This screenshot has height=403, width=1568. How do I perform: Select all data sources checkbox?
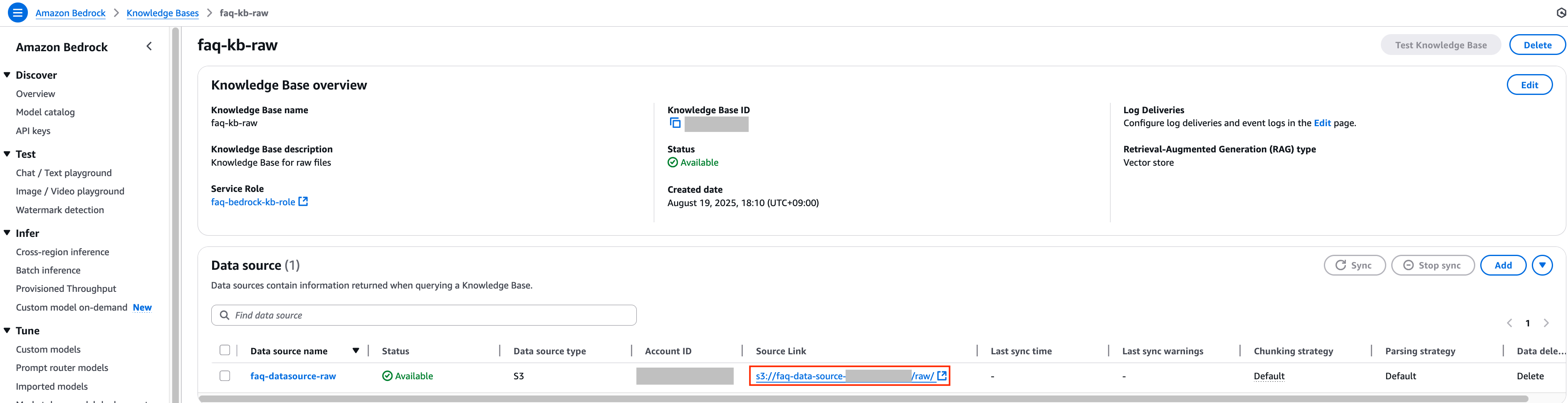click(225, 350)
